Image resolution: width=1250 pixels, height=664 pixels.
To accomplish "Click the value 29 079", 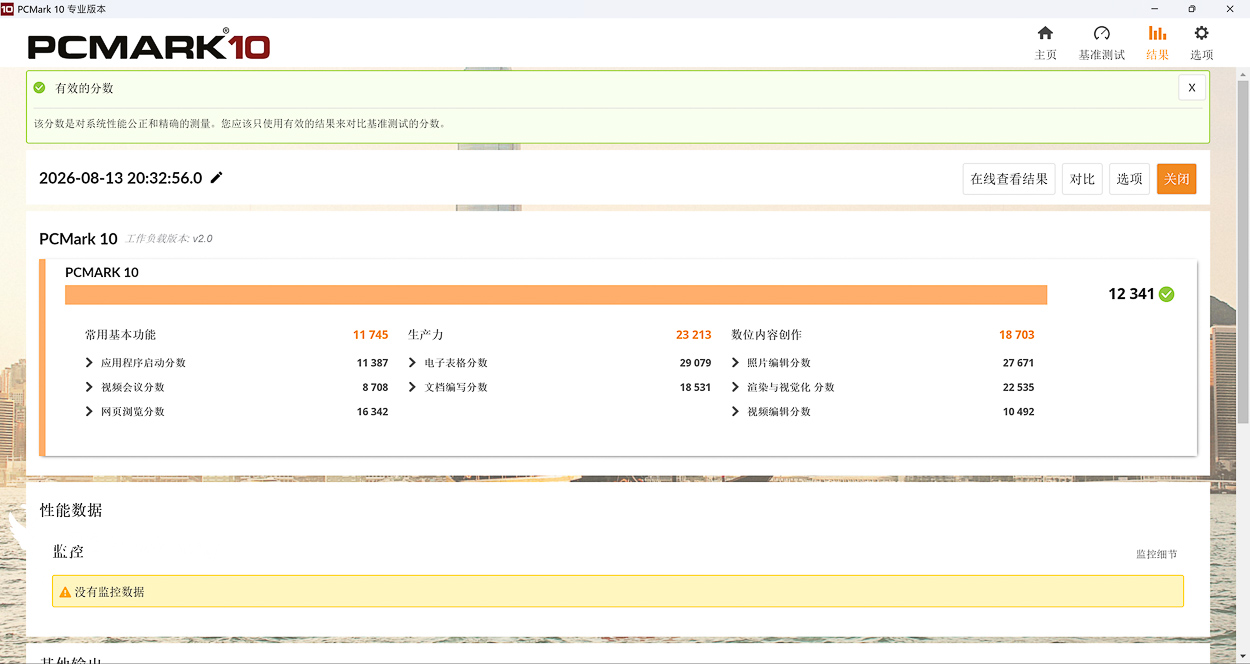I will coord(695,363).
